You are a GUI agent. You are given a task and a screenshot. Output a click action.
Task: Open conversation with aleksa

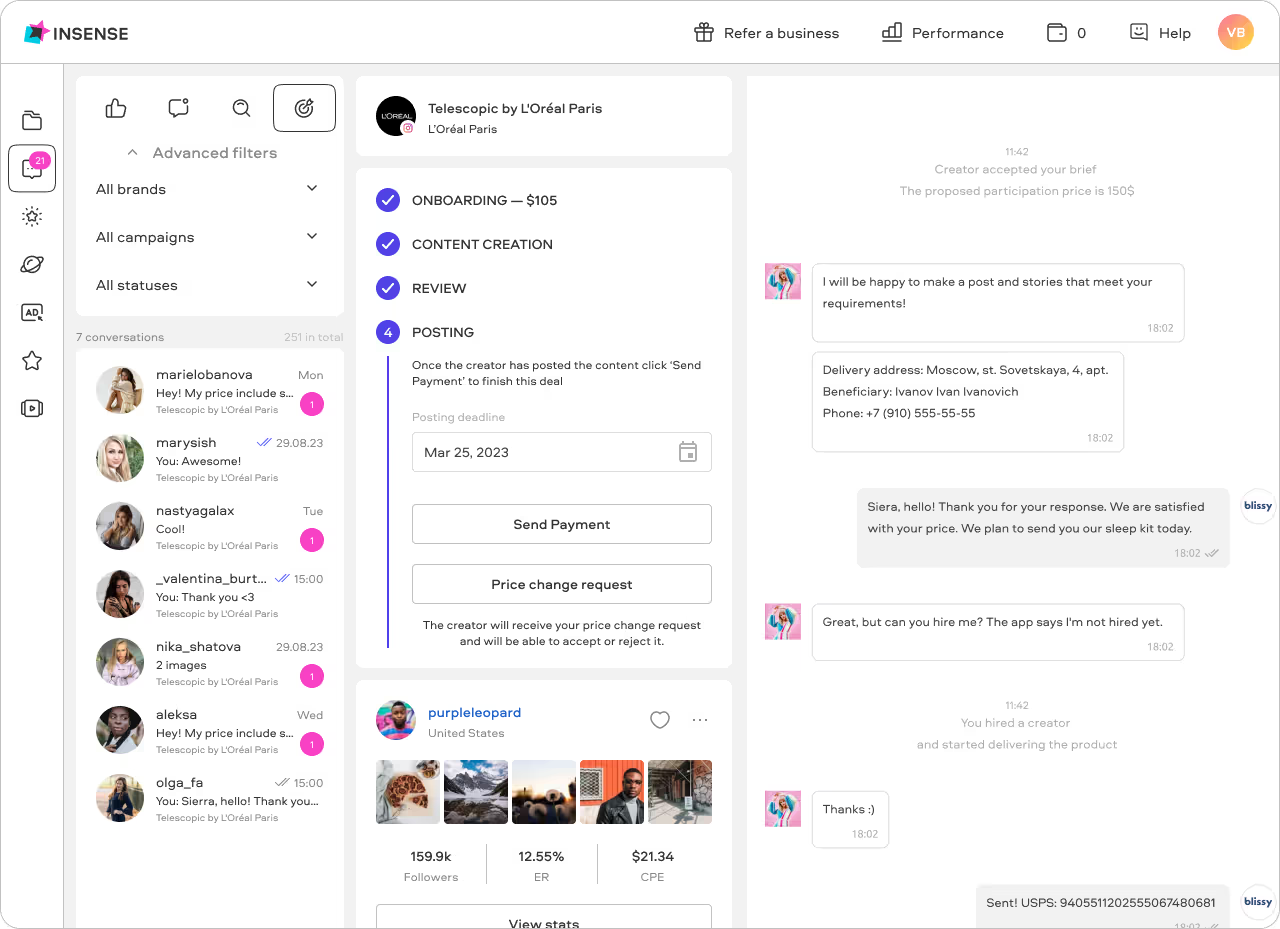pos(210,730)
